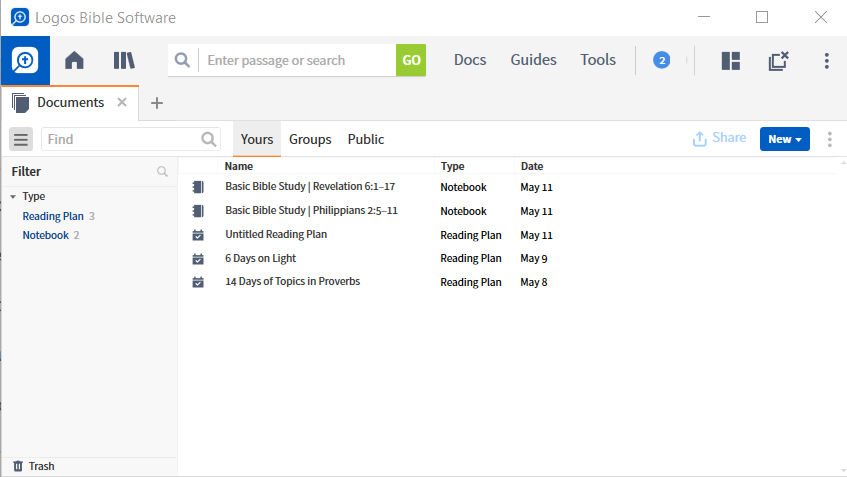Click the Trash bin icon

click(18, 466)
